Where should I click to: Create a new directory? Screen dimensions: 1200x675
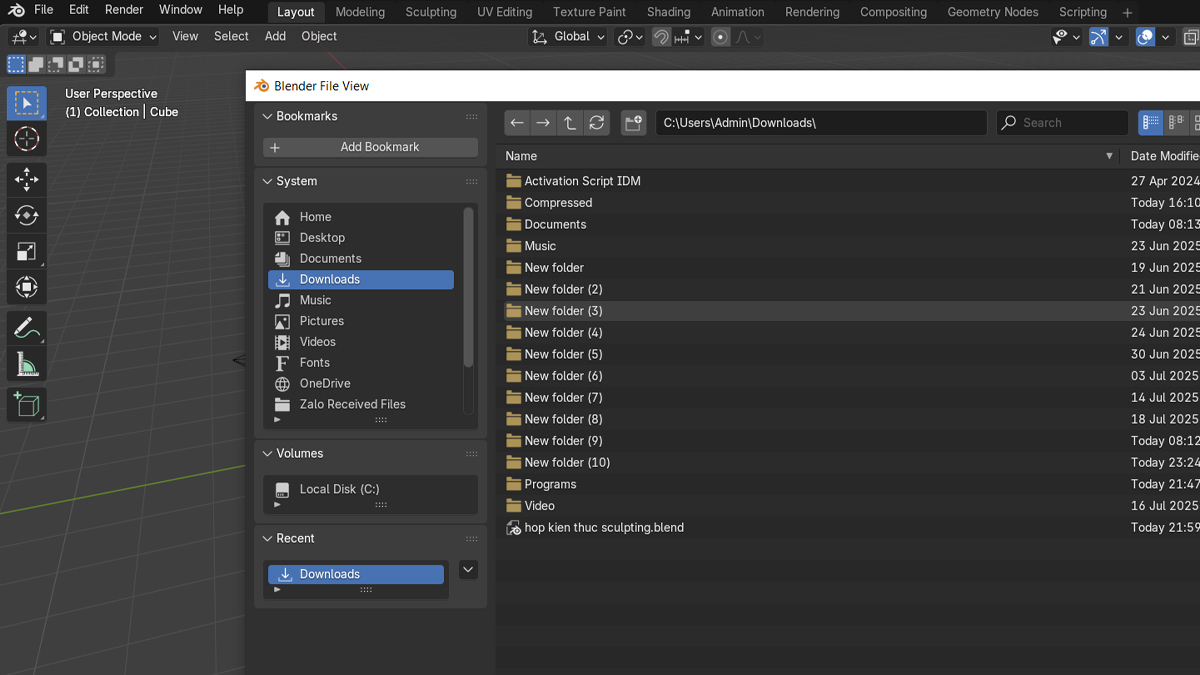633,123
